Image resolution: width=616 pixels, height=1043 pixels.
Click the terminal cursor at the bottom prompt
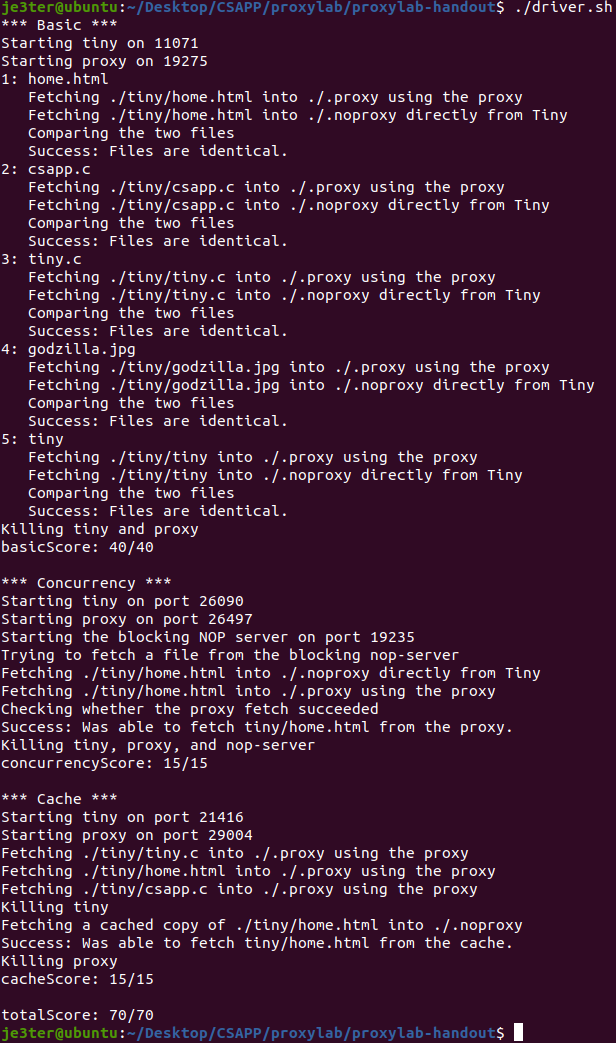click(x=518, y=1032)
